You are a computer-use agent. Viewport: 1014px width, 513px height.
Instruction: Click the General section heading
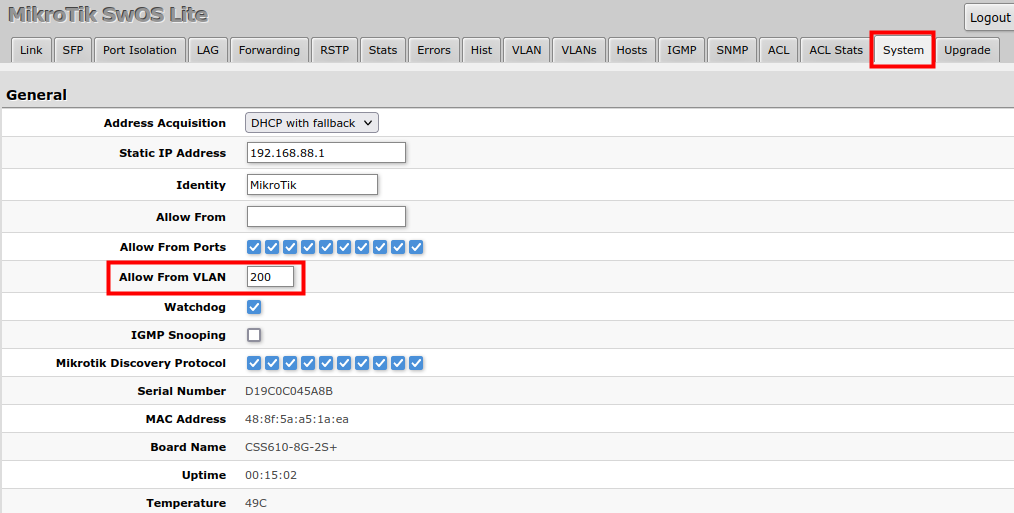pos(37,95)
